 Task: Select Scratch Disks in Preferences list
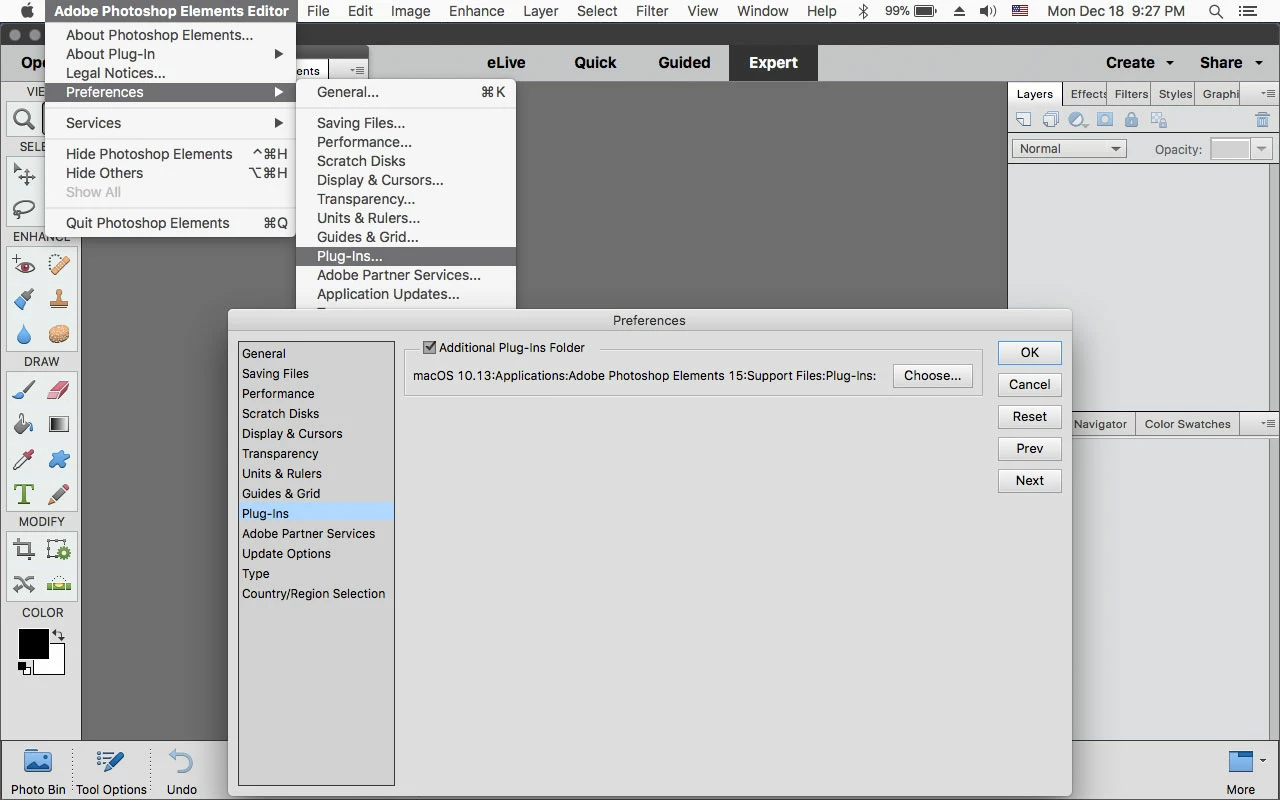click(x=316, y=414)
